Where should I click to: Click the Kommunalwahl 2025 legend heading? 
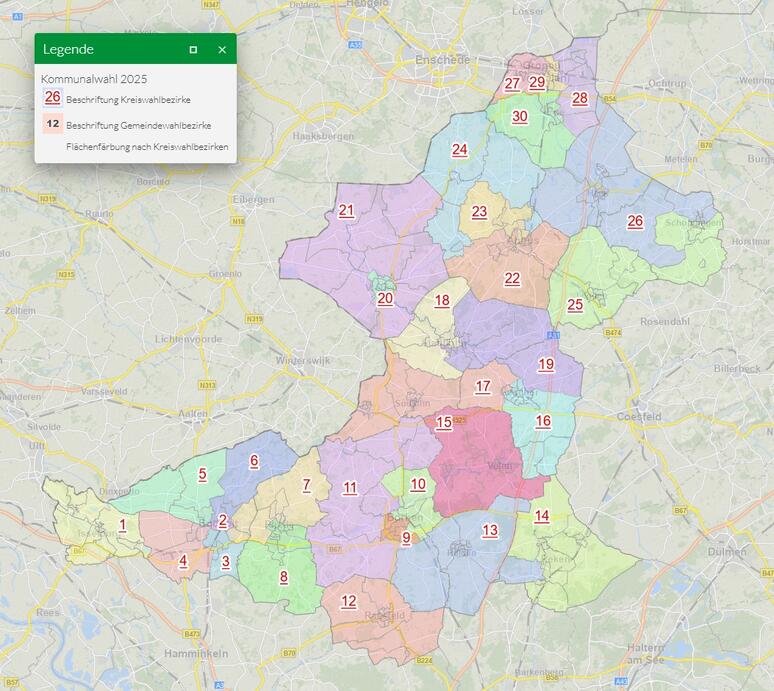click(94, 78)
